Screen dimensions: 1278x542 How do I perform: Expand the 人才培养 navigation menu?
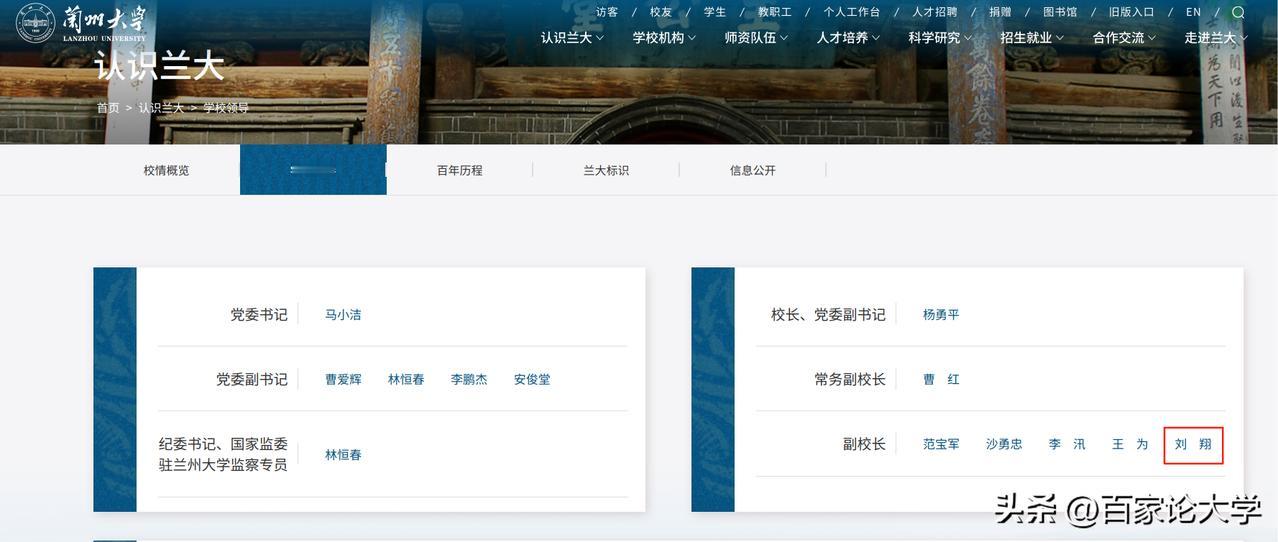(848, 38)
